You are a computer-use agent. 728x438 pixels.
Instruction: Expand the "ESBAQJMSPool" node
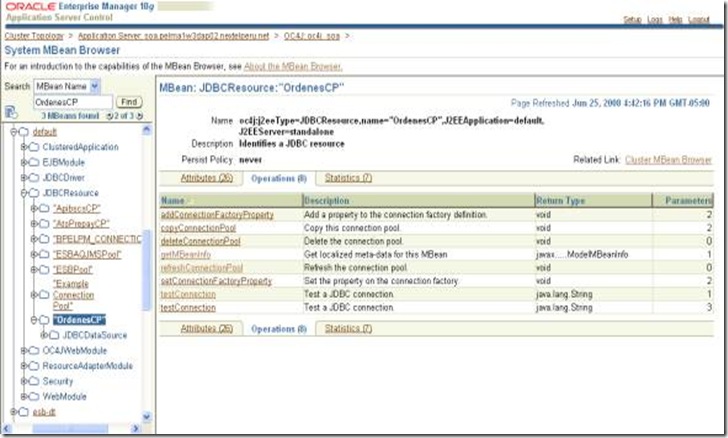[34, 255]
